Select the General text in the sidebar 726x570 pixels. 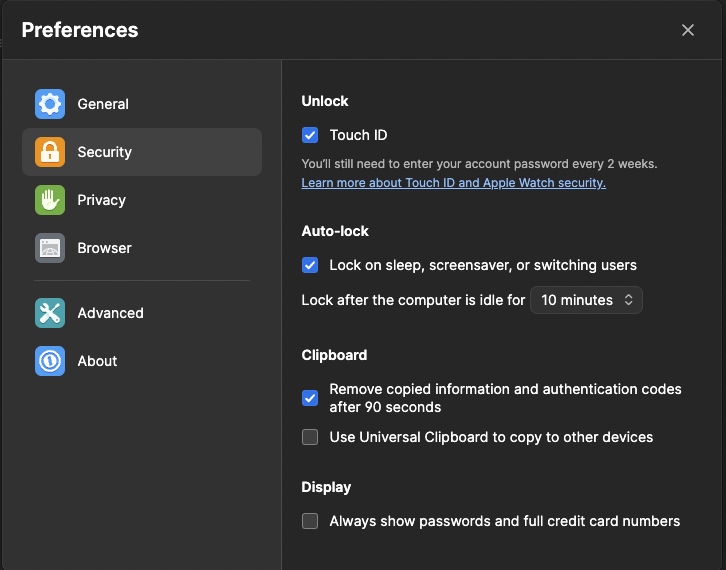[x=103, y=104]
